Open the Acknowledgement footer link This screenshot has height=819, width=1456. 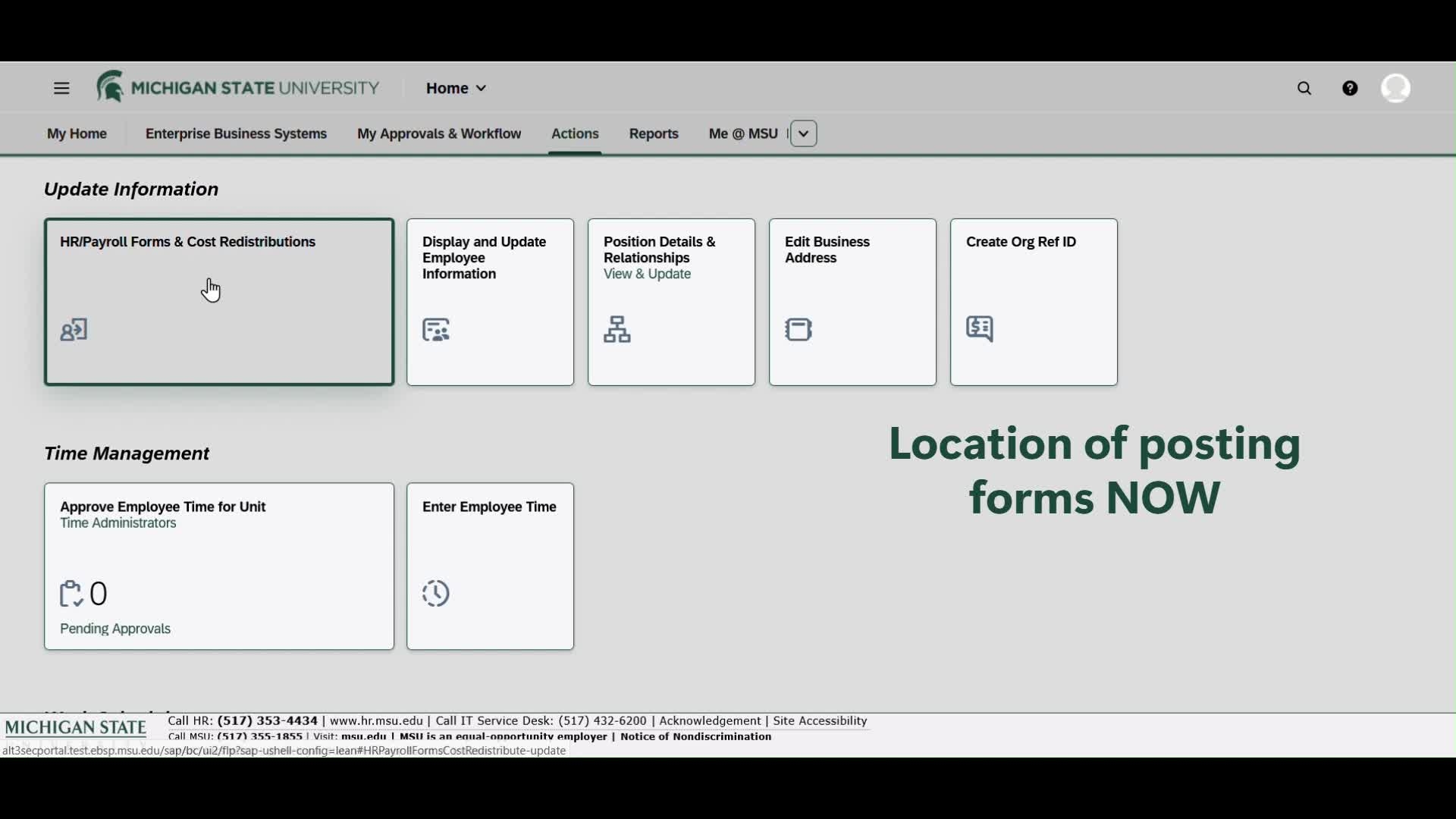point(710,721)
